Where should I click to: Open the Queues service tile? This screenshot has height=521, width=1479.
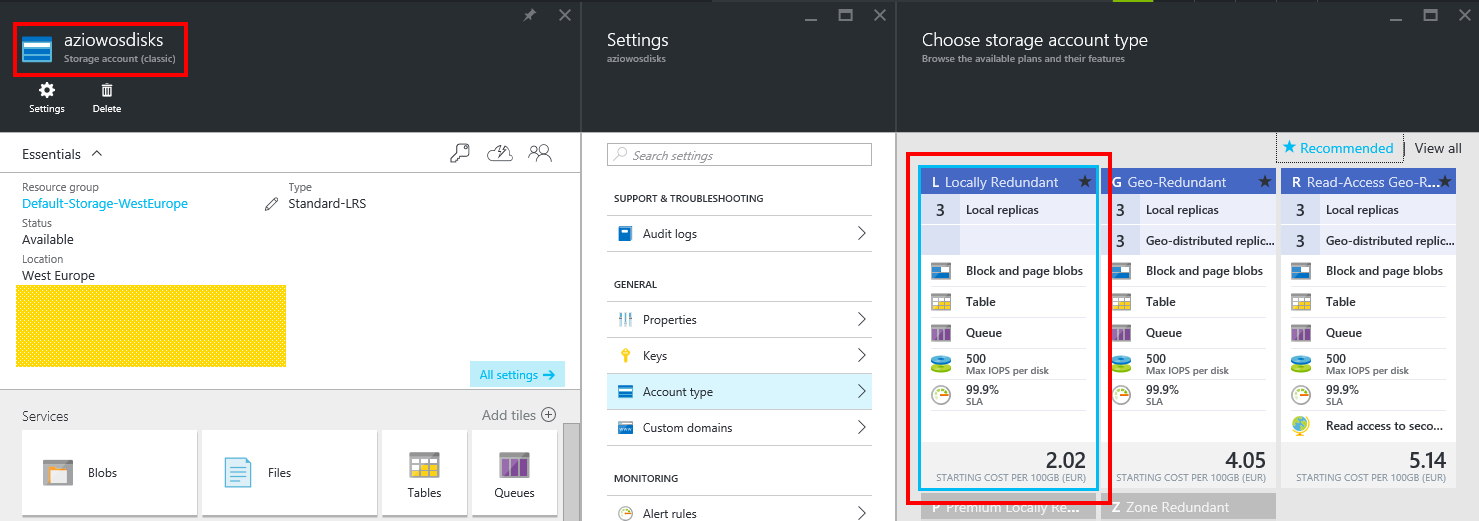click(x=514, y=473)
